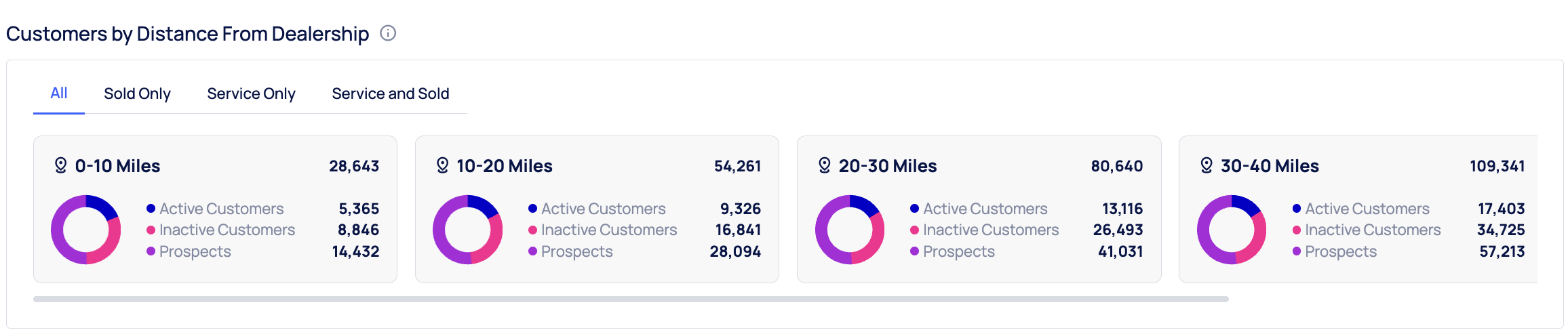Viewport: 1568px width, 332px height.
Task: Open the Service Only tab
Action: tap(251, 94)
